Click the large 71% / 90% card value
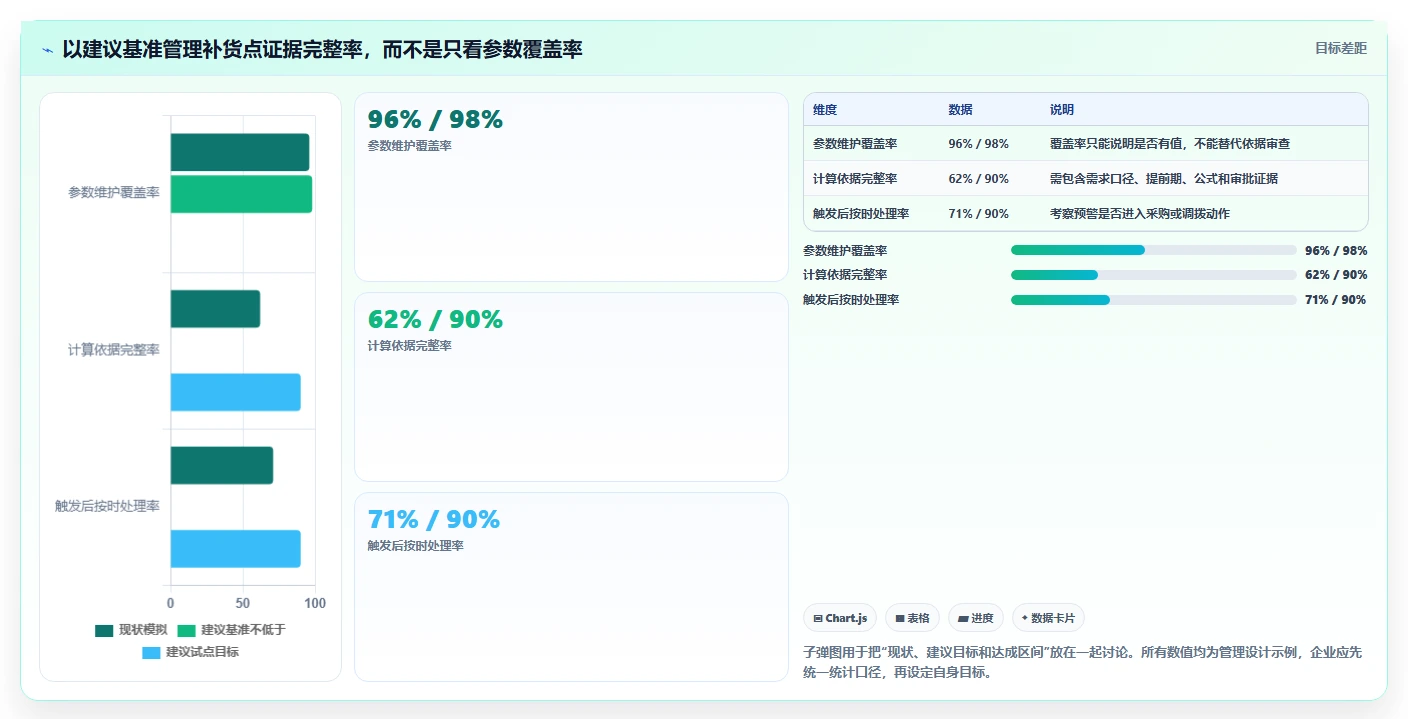 coord(433,520)
